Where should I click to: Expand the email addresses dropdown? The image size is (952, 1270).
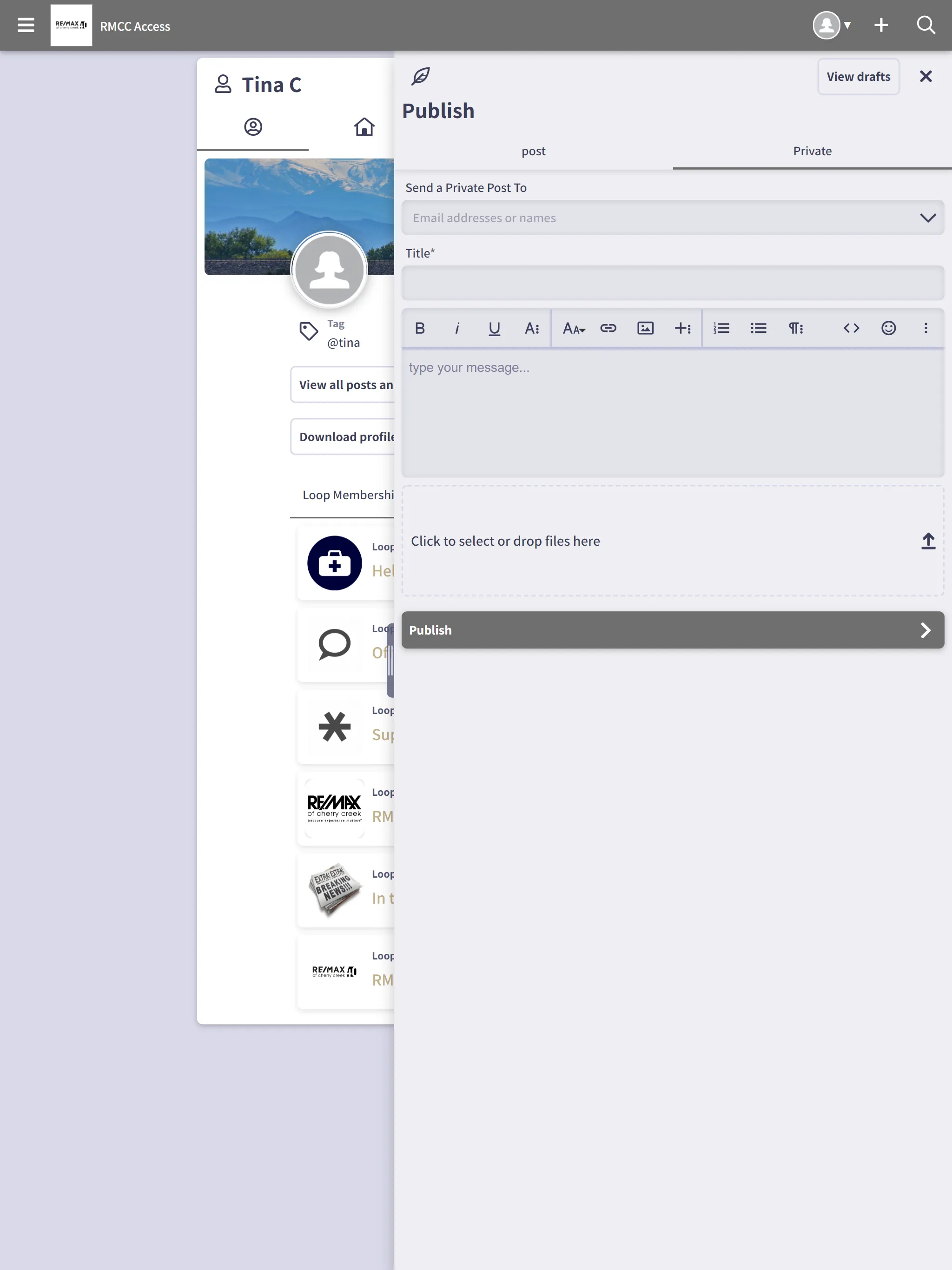[926, 217]
